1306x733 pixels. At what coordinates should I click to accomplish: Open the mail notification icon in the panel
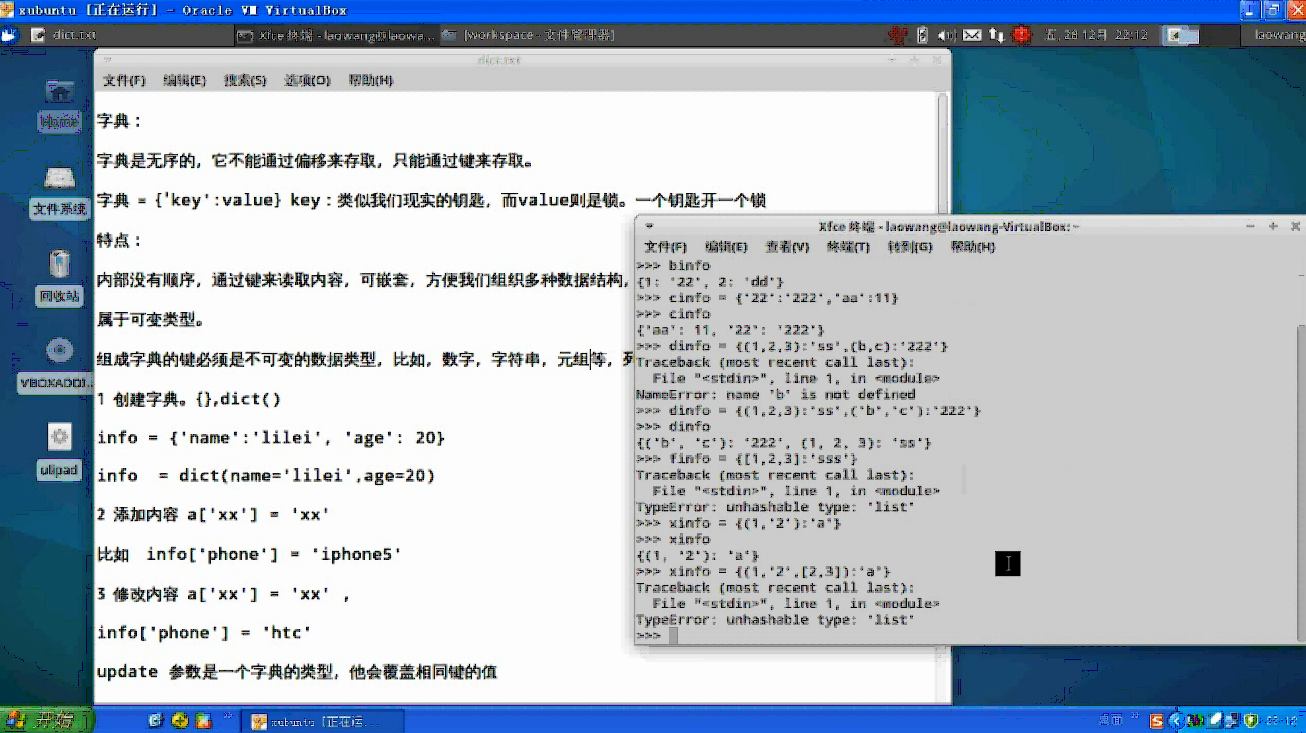point(972,34)
